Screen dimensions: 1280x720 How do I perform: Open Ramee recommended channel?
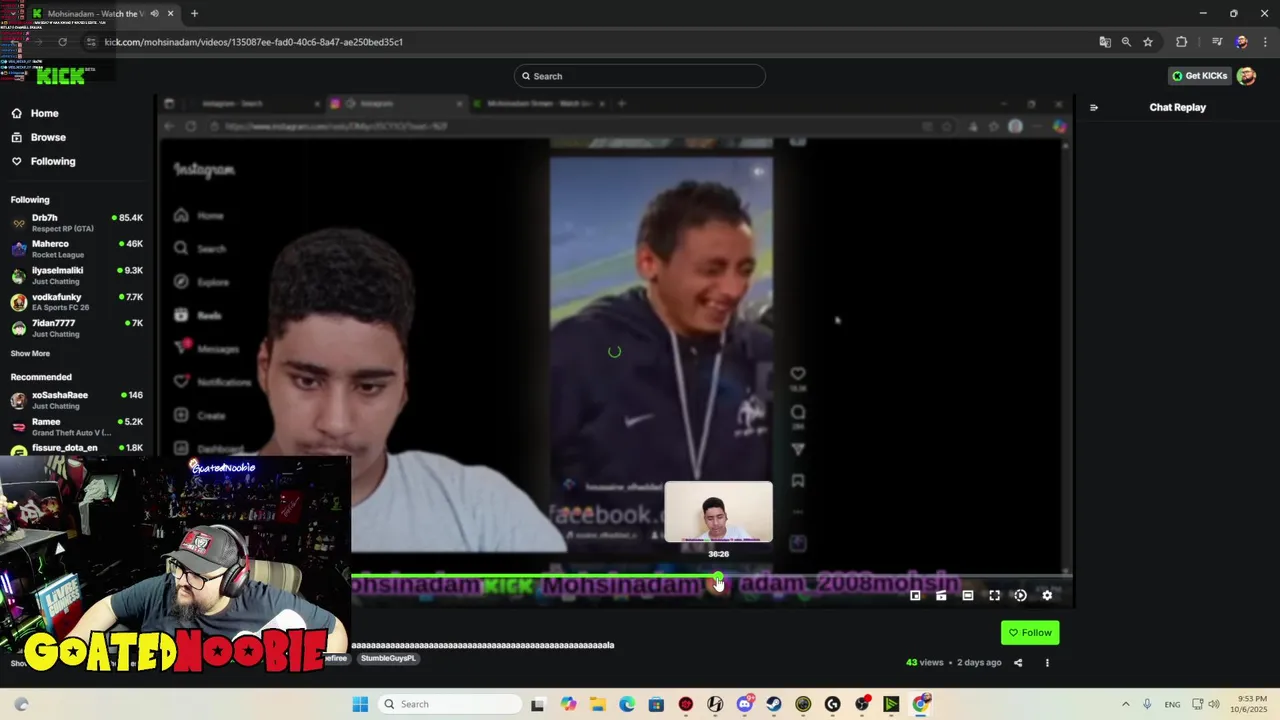click(x=77, y=426)
